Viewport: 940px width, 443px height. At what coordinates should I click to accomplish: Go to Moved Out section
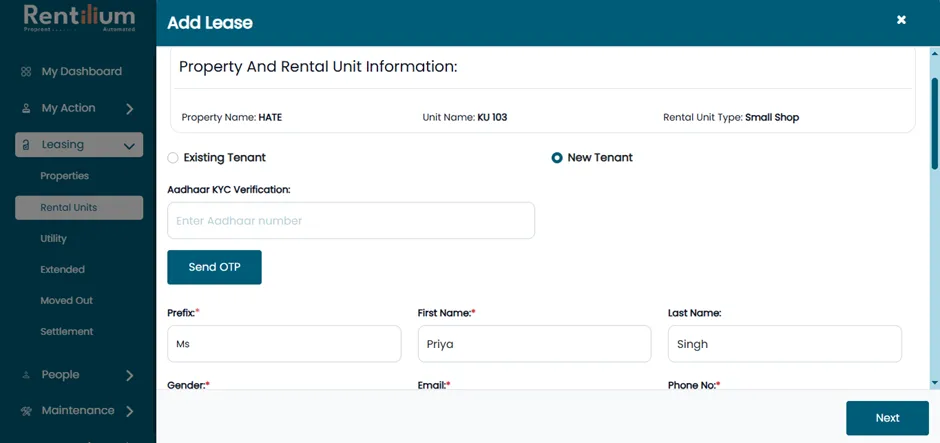tap(67, 300)
